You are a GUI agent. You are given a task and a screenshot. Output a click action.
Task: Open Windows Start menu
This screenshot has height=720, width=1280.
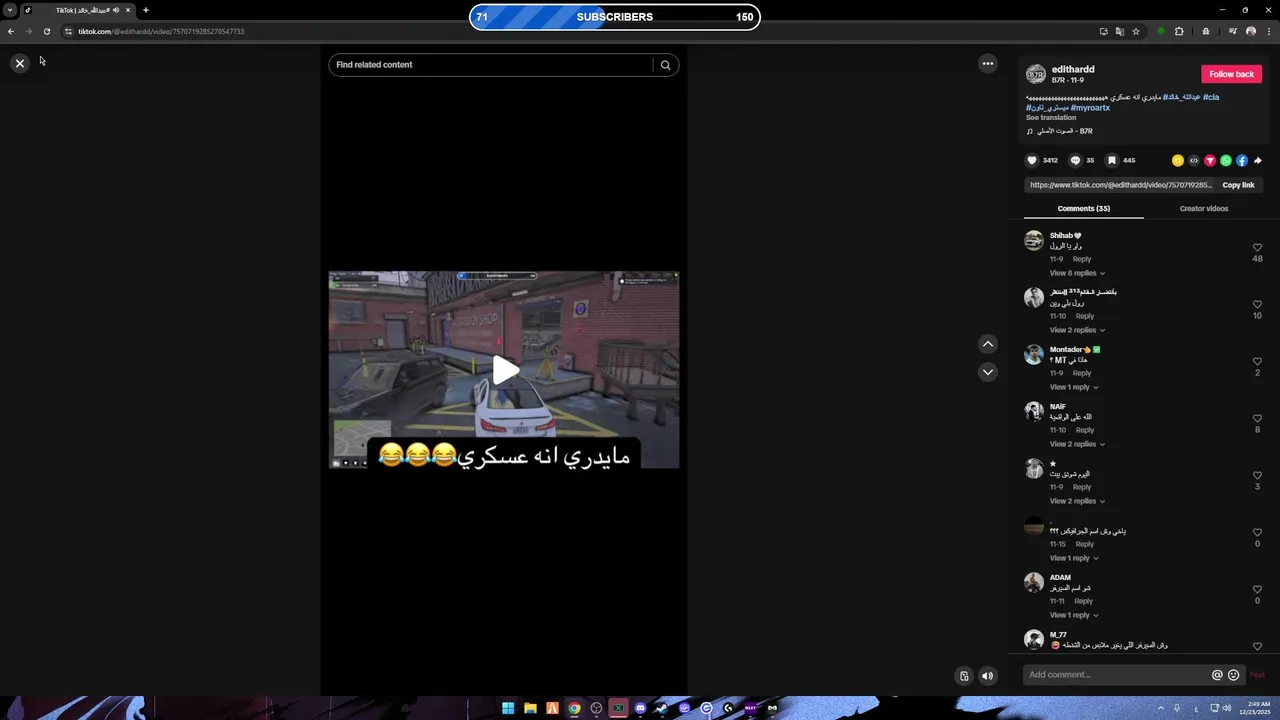pos(508,708)
